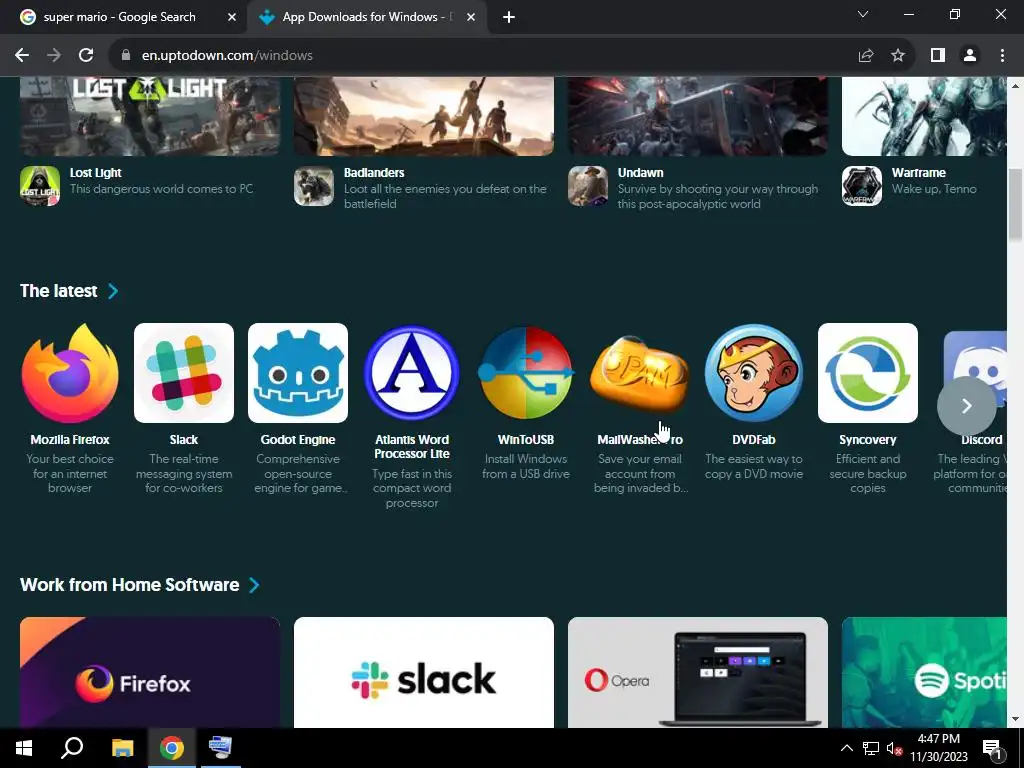Switch to super mario Google Search tab
This screenshot has width=1024, height=768.
coord(120,17)
